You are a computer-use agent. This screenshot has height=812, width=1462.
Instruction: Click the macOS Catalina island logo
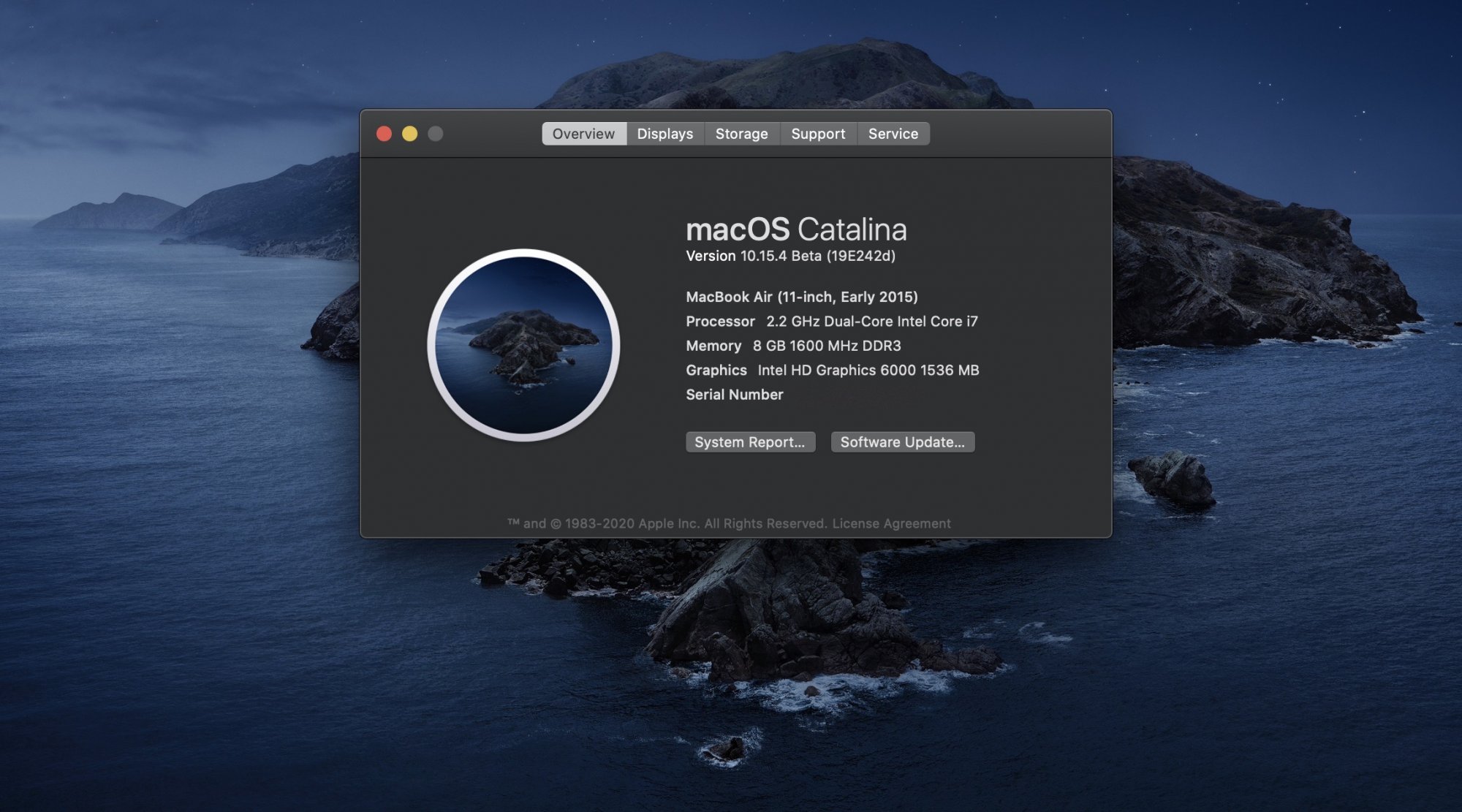tap(523, 345)
